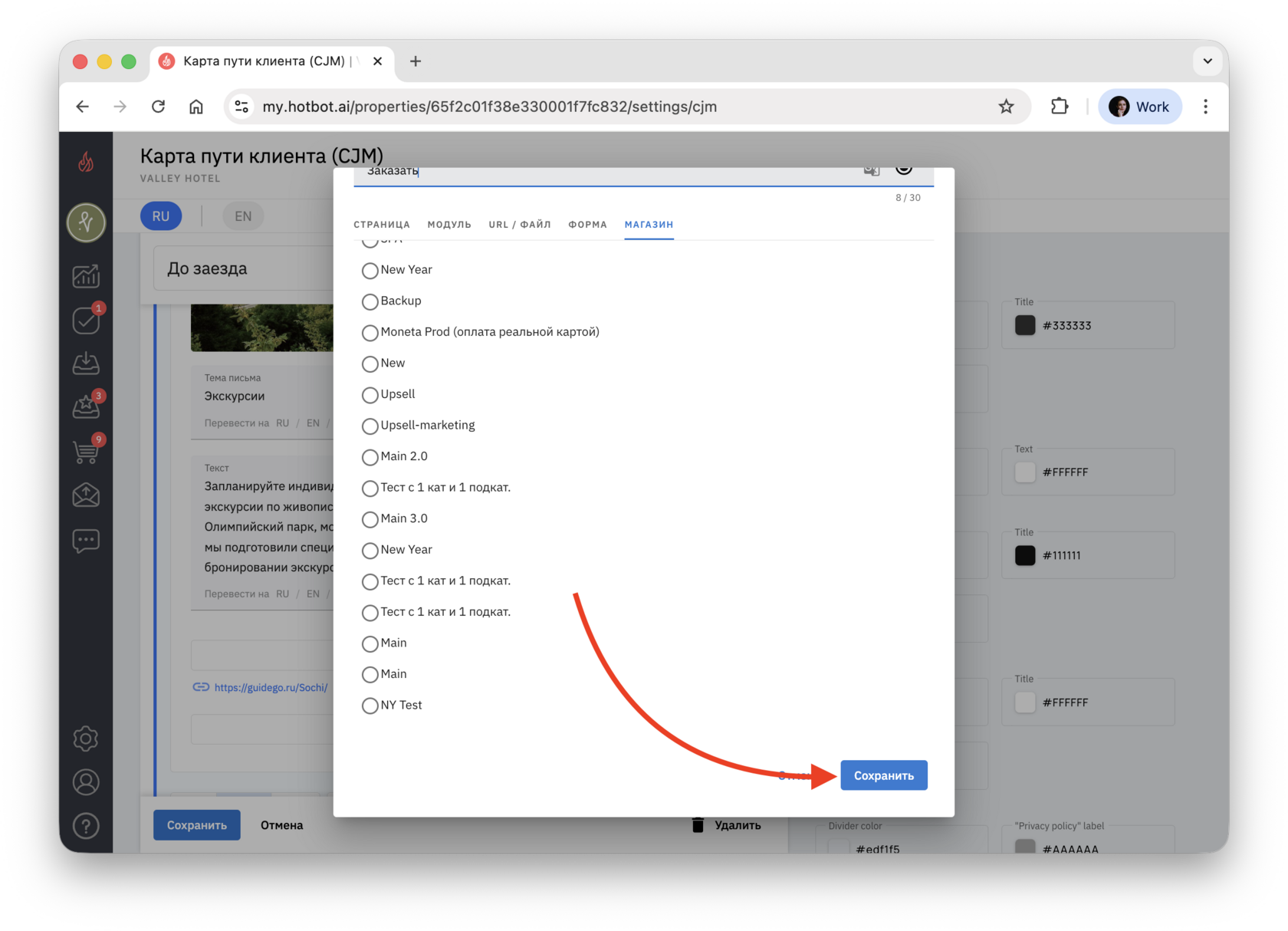
Task: Select the Backup shop radio button
Action: (370, 301)
